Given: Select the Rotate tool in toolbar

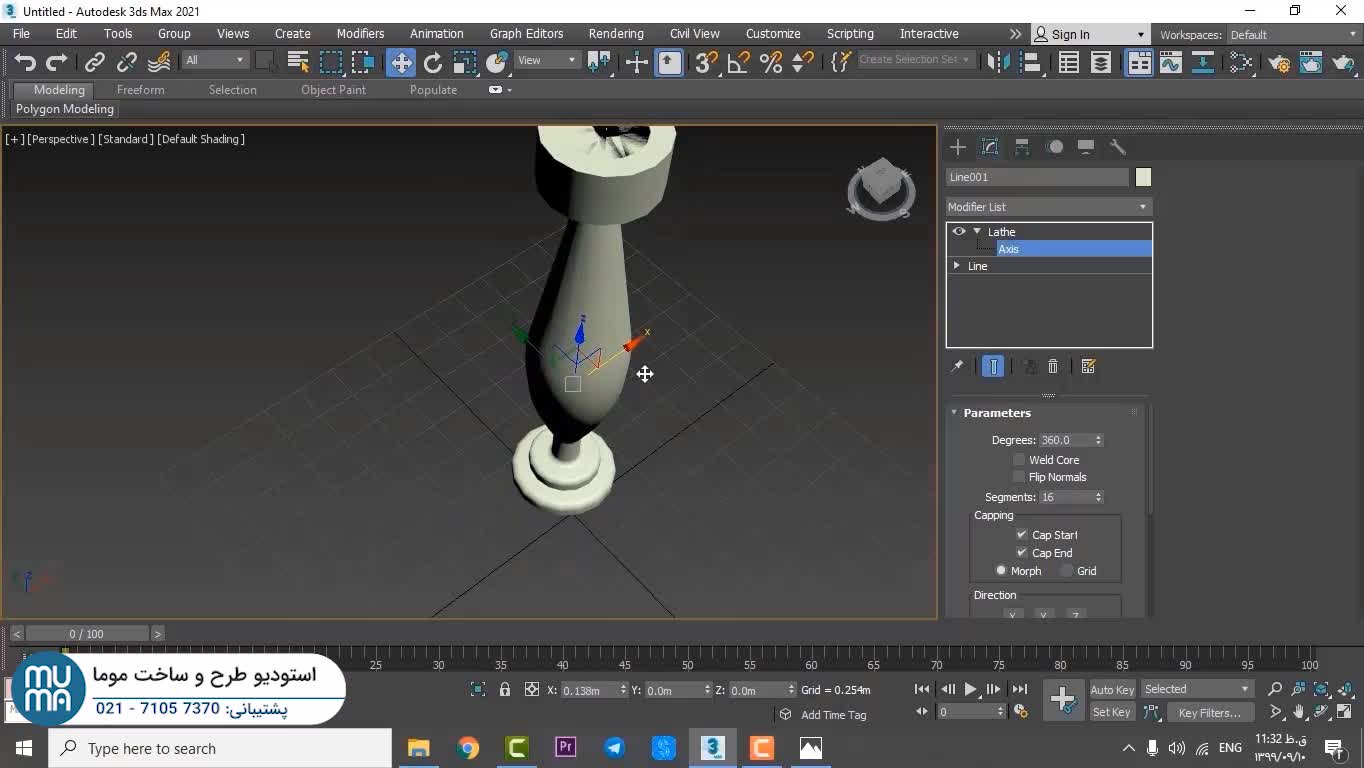Looking at the screenshot, I should coord(433,63).
